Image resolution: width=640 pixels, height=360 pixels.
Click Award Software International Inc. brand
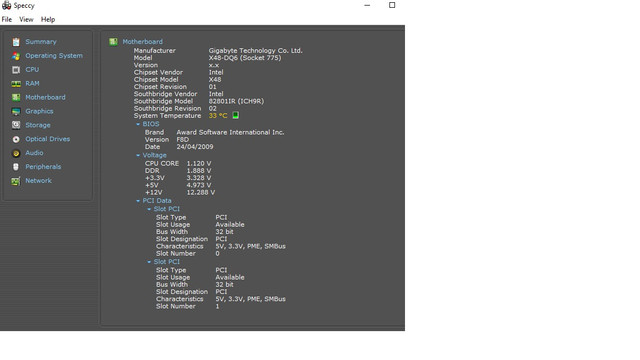(230, 132)
